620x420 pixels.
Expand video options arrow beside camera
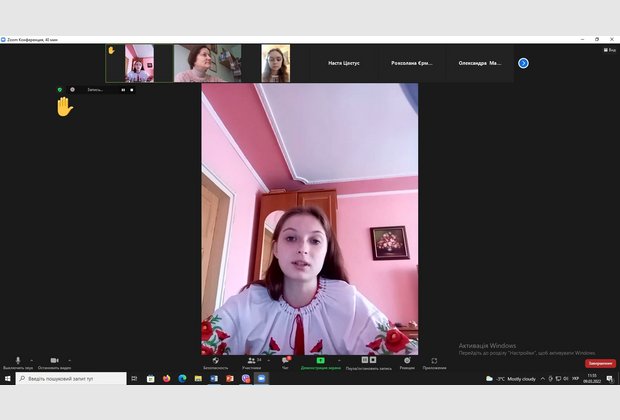69,359
